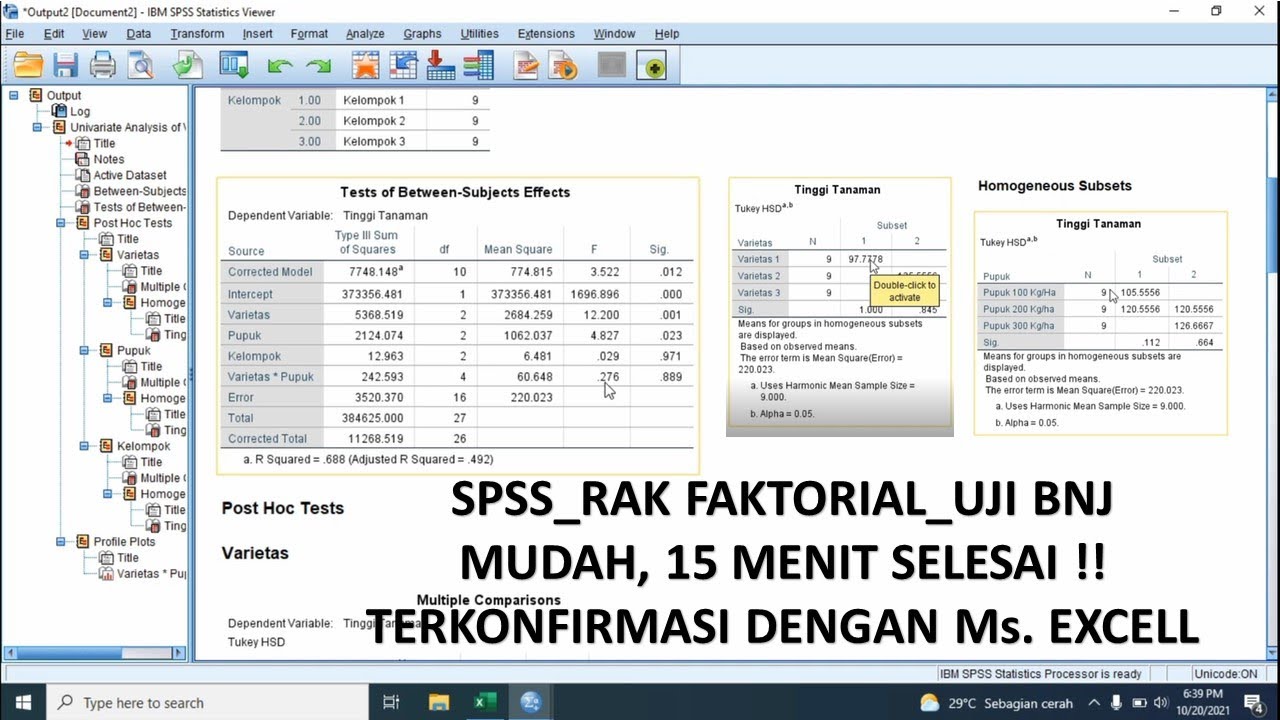Switch to Excel from the taskbar
1280x720 pixels.
click(485, 702)
